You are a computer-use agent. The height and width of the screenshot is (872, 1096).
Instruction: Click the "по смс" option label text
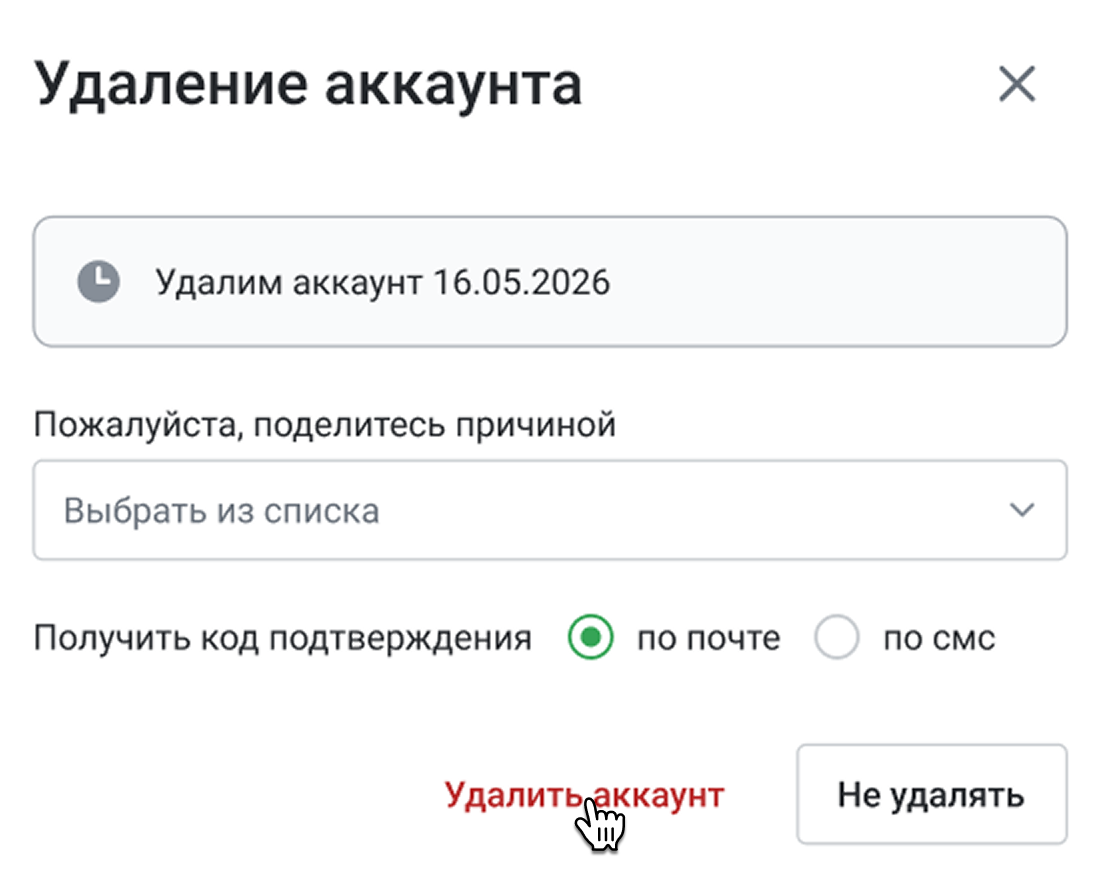point(938,638)
